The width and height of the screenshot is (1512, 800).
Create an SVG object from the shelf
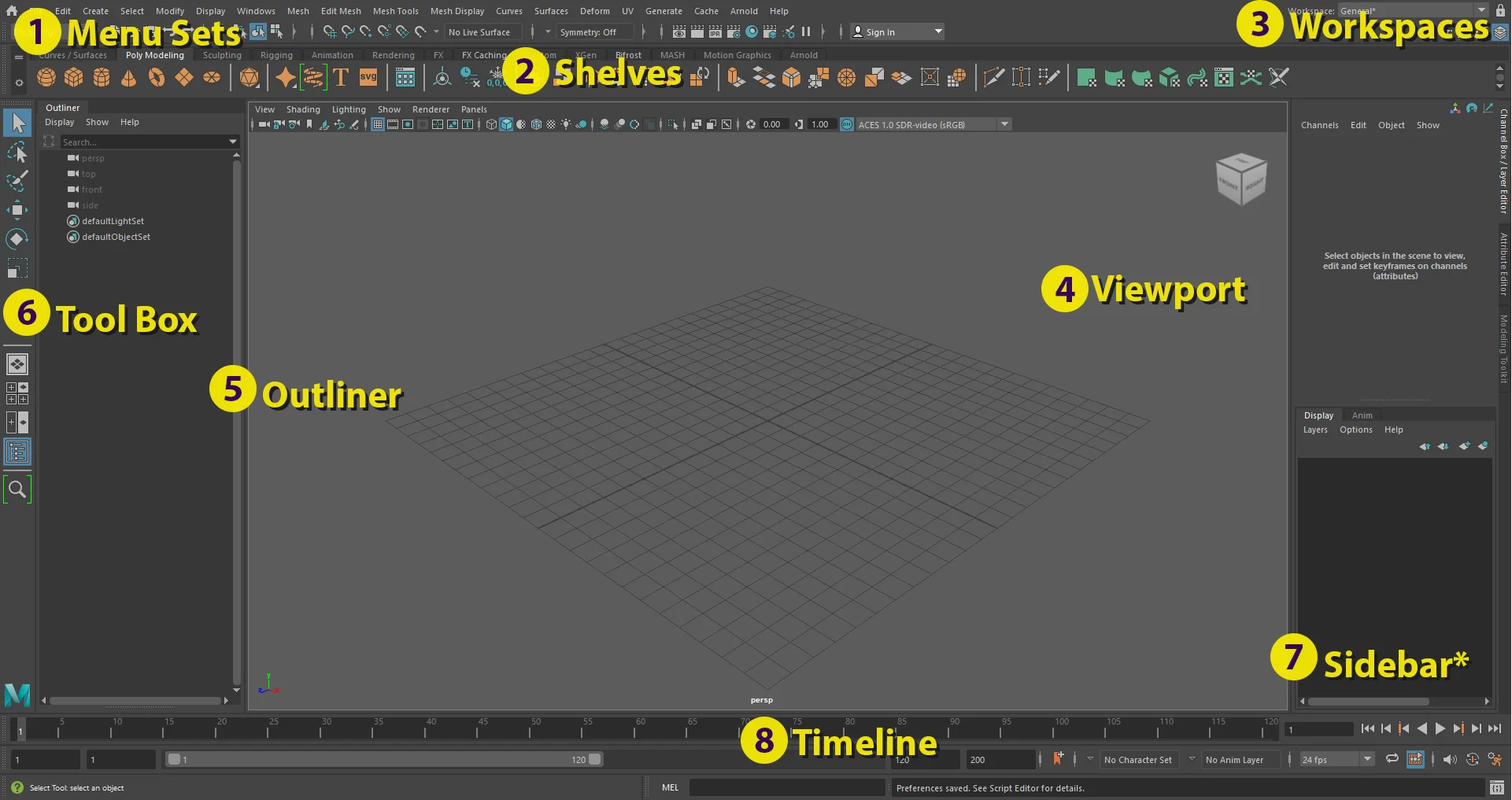tap(368, 77)
